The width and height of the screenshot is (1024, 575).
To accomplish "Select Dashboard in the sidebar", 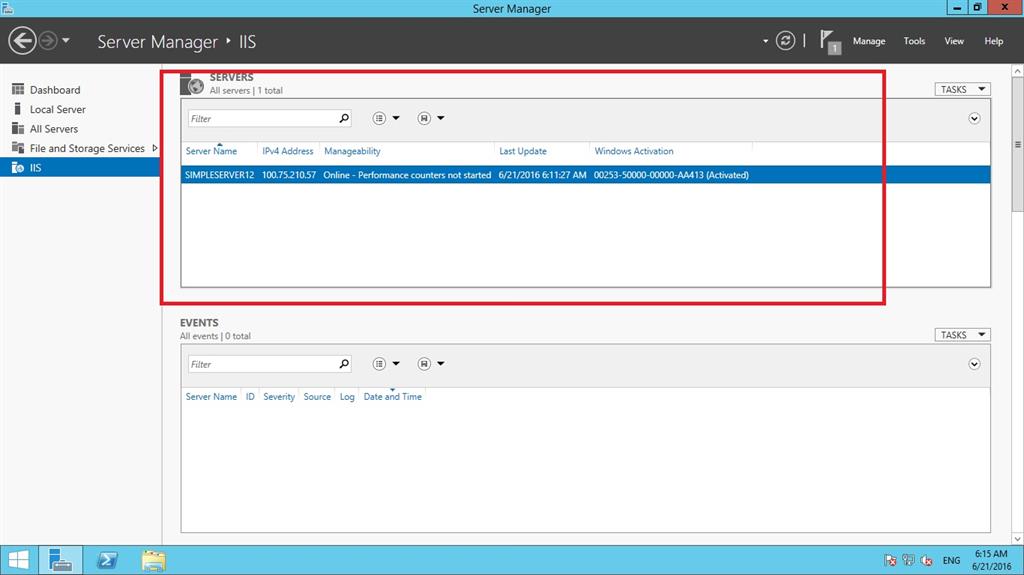I will (55, 90).
